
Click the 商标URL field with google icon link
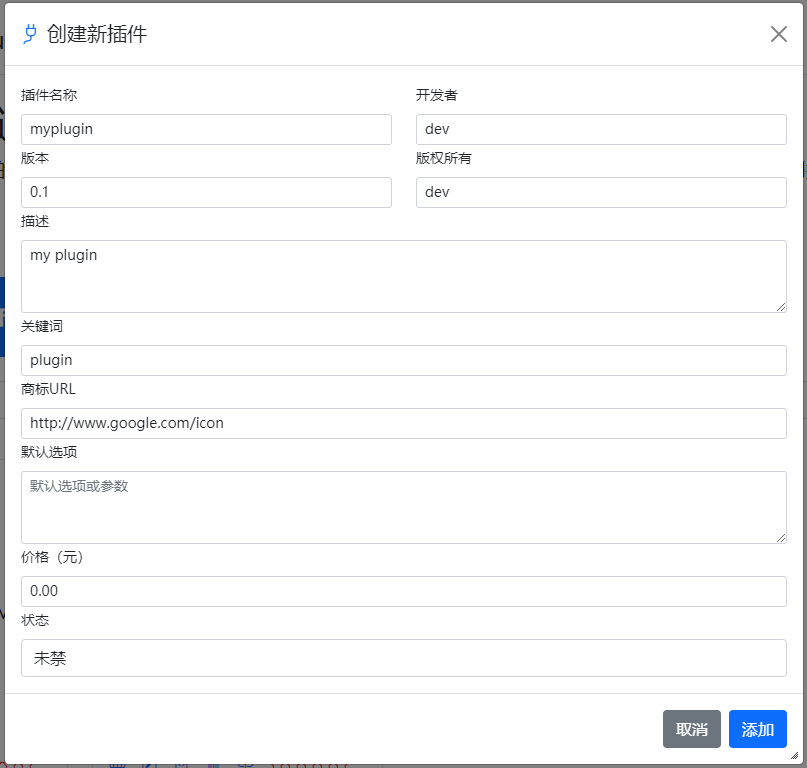403,423
